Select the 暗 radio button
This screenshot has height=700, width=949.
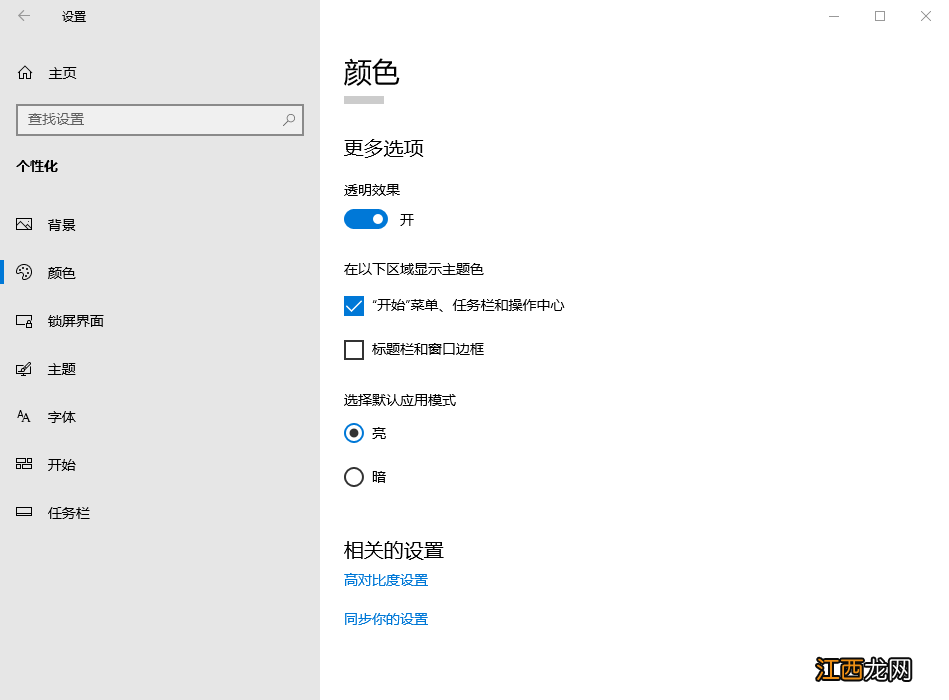pyautogui.click(x=354, y=477)
